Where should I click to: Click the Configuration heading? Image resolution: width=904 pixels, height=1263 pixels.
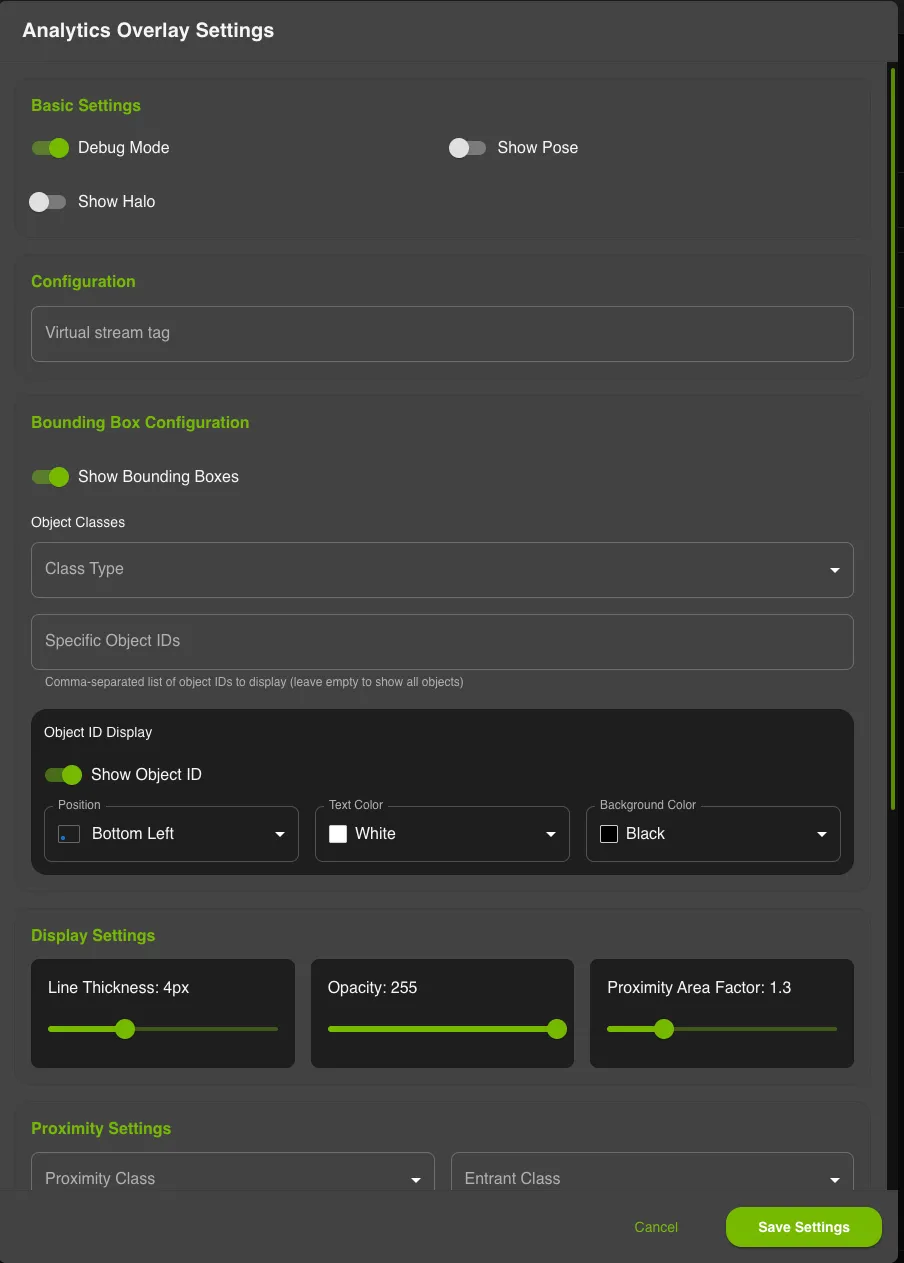[83, 282]
